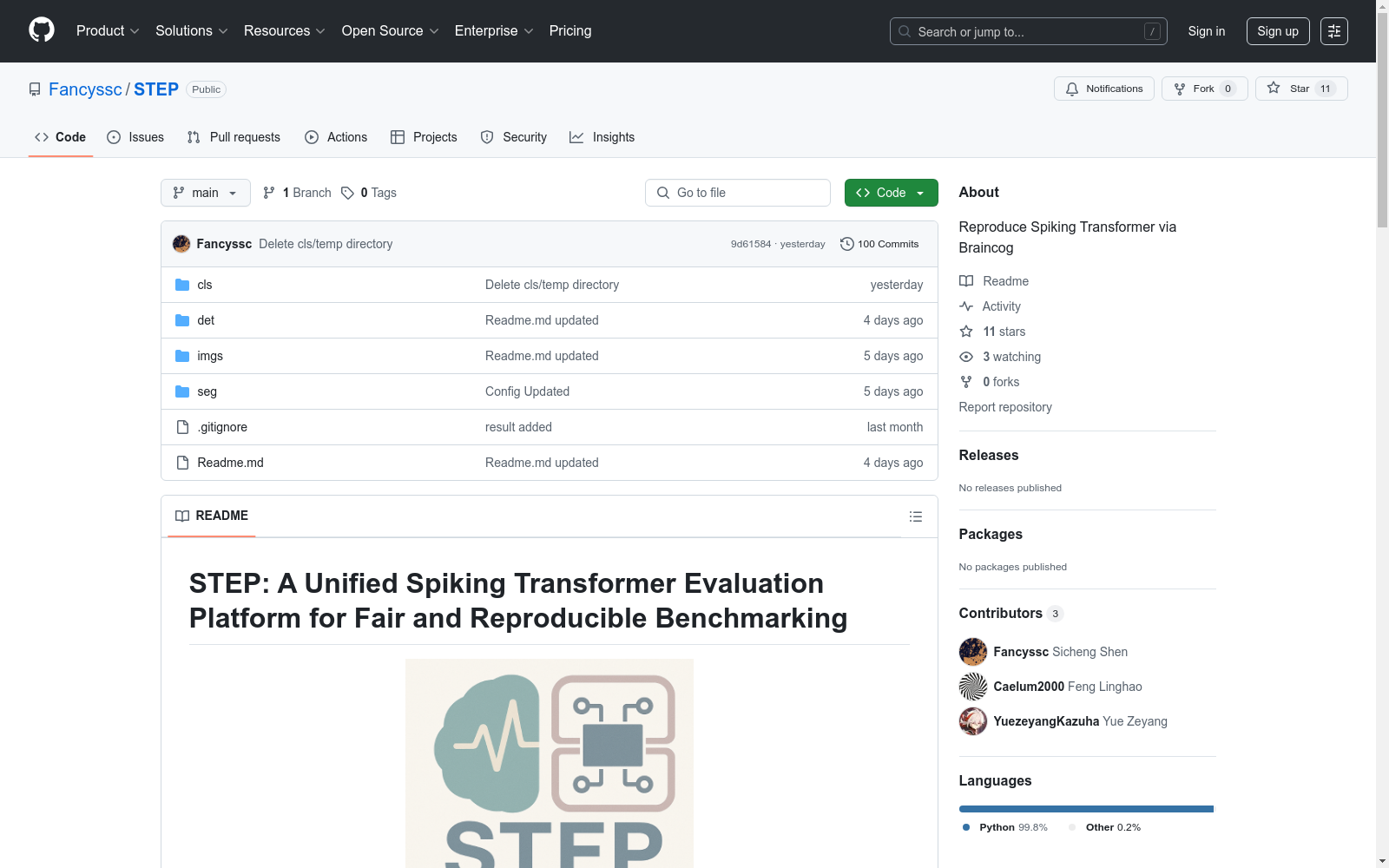Open the Security tab
The width and height of the screenshot is (1389, 868).
point(514,137)
